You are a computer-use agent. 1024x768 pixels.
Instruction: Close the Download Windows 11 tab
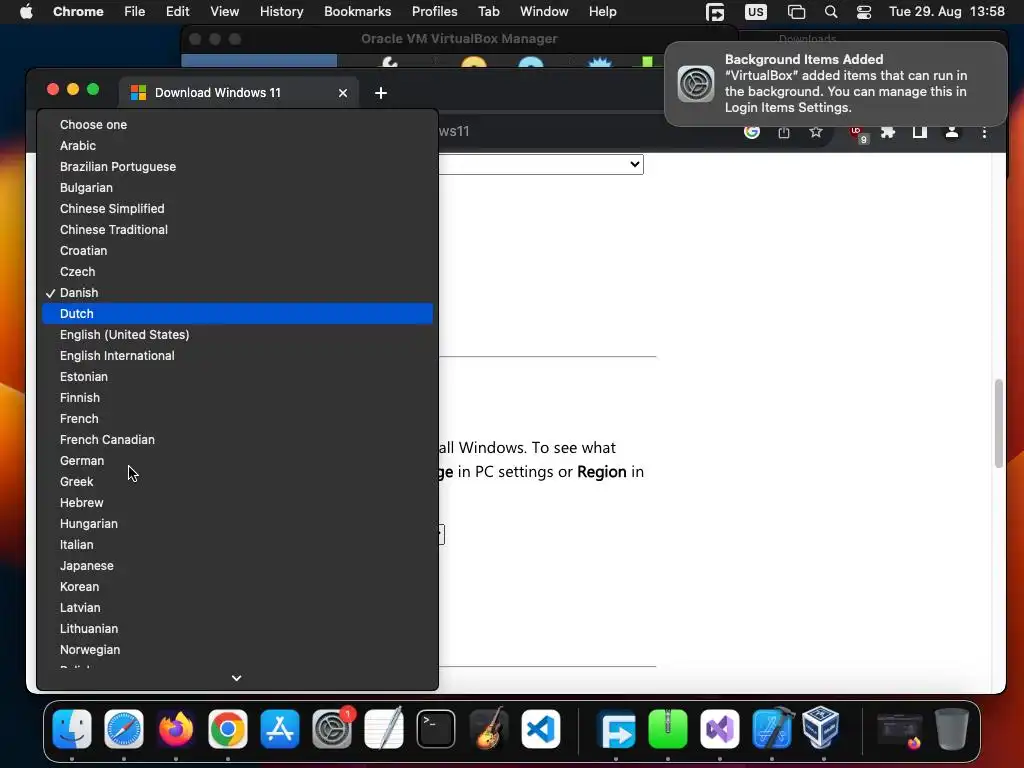(x=343, y=93)
